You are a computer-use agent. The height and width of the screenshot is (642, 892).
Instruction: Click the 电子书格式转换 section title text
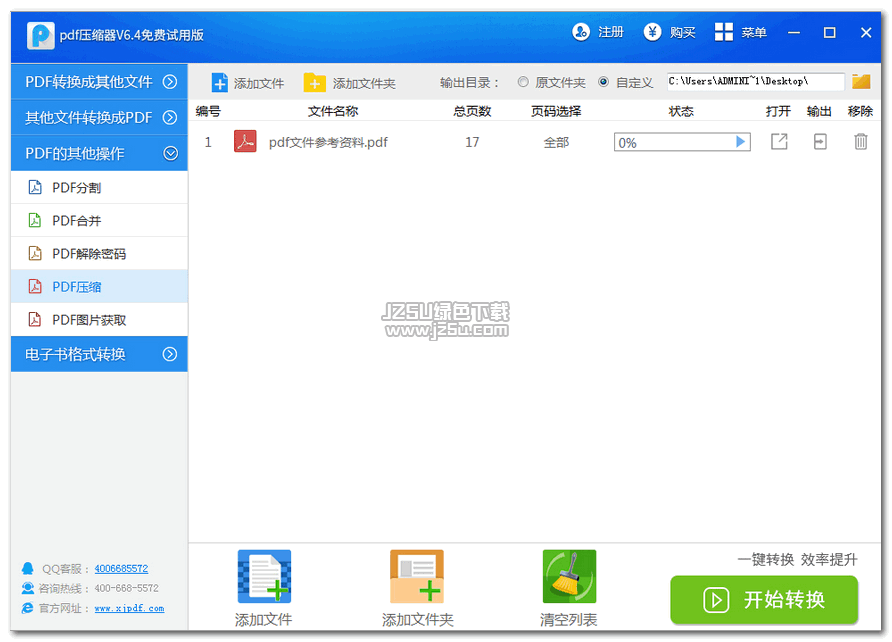click(x=75, y=354)
